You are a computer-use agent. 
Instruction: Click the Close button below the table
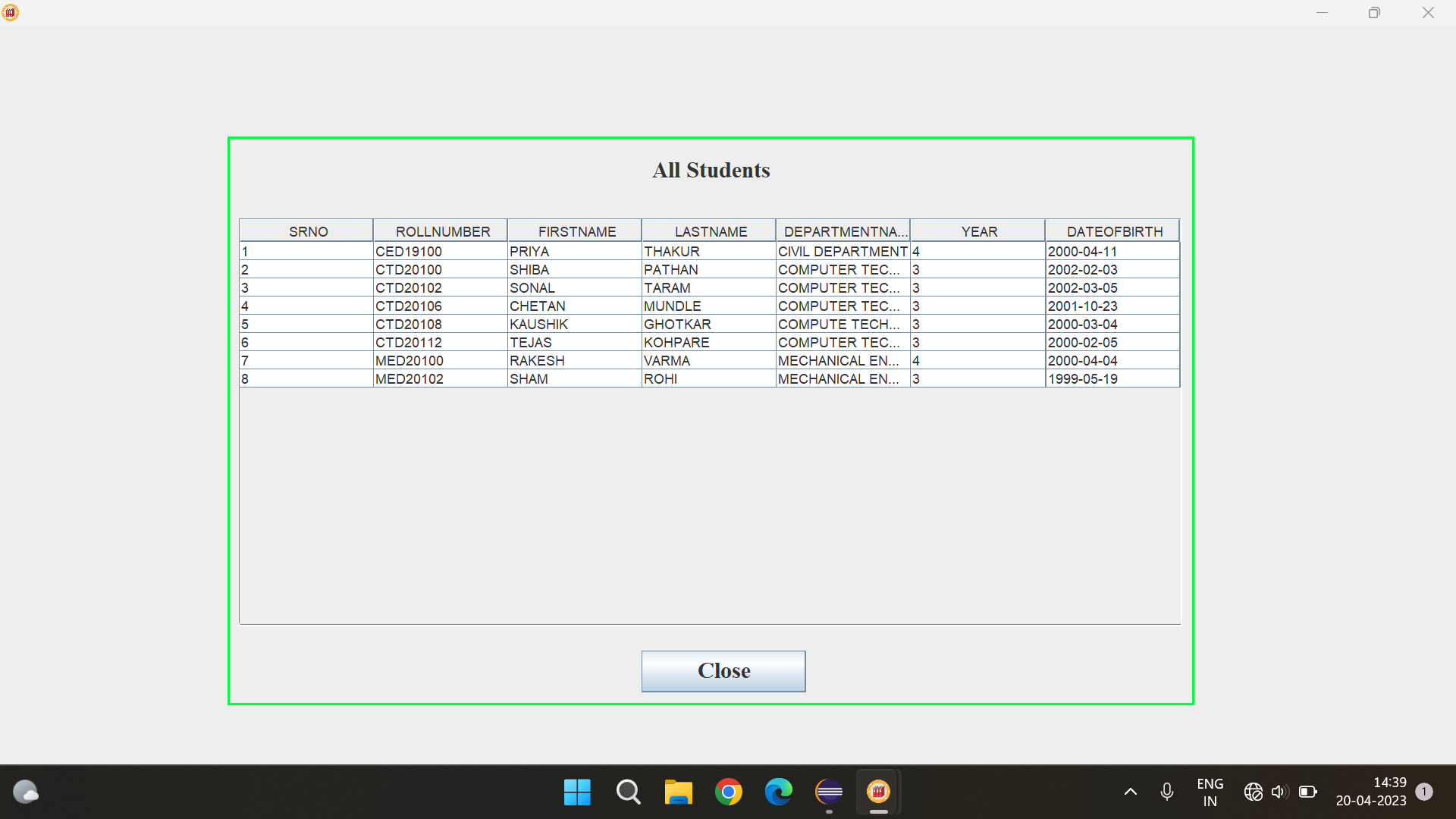723,670
